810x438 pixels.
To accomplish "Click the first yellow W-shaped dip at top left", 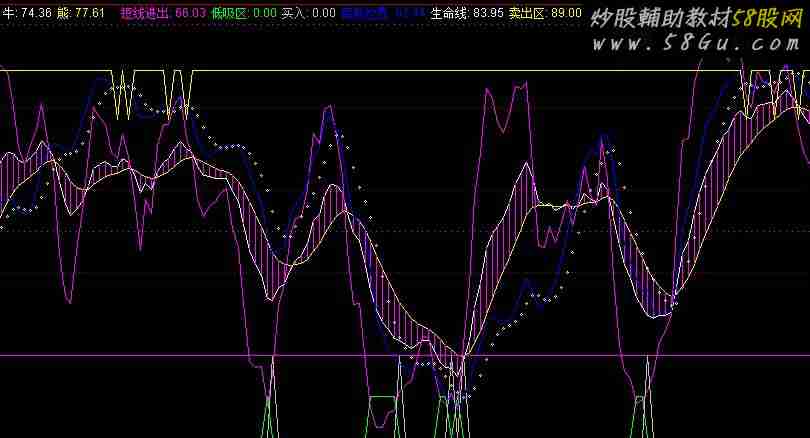I will pos(124,95).
